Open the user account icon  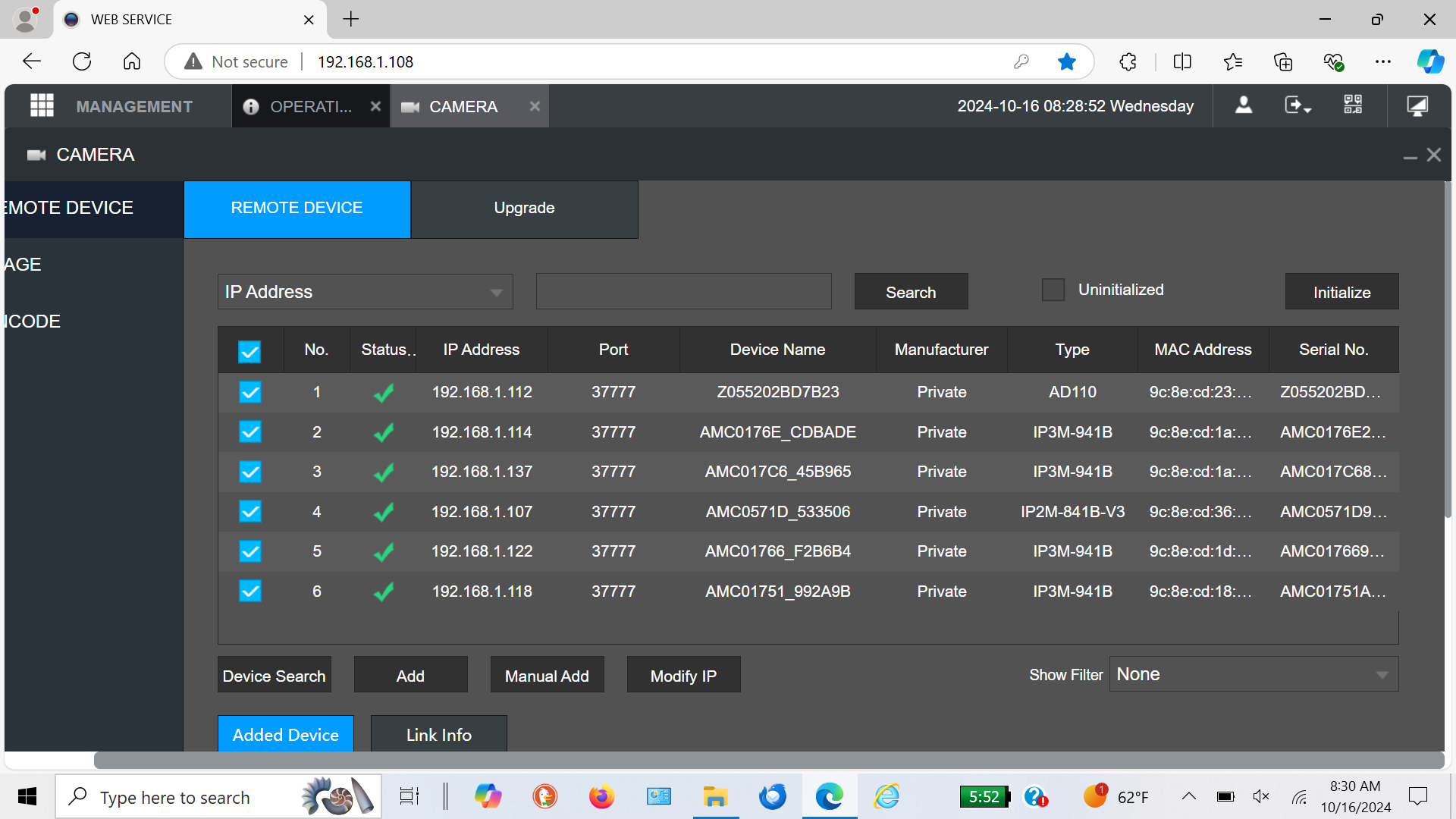[1244, 105]
